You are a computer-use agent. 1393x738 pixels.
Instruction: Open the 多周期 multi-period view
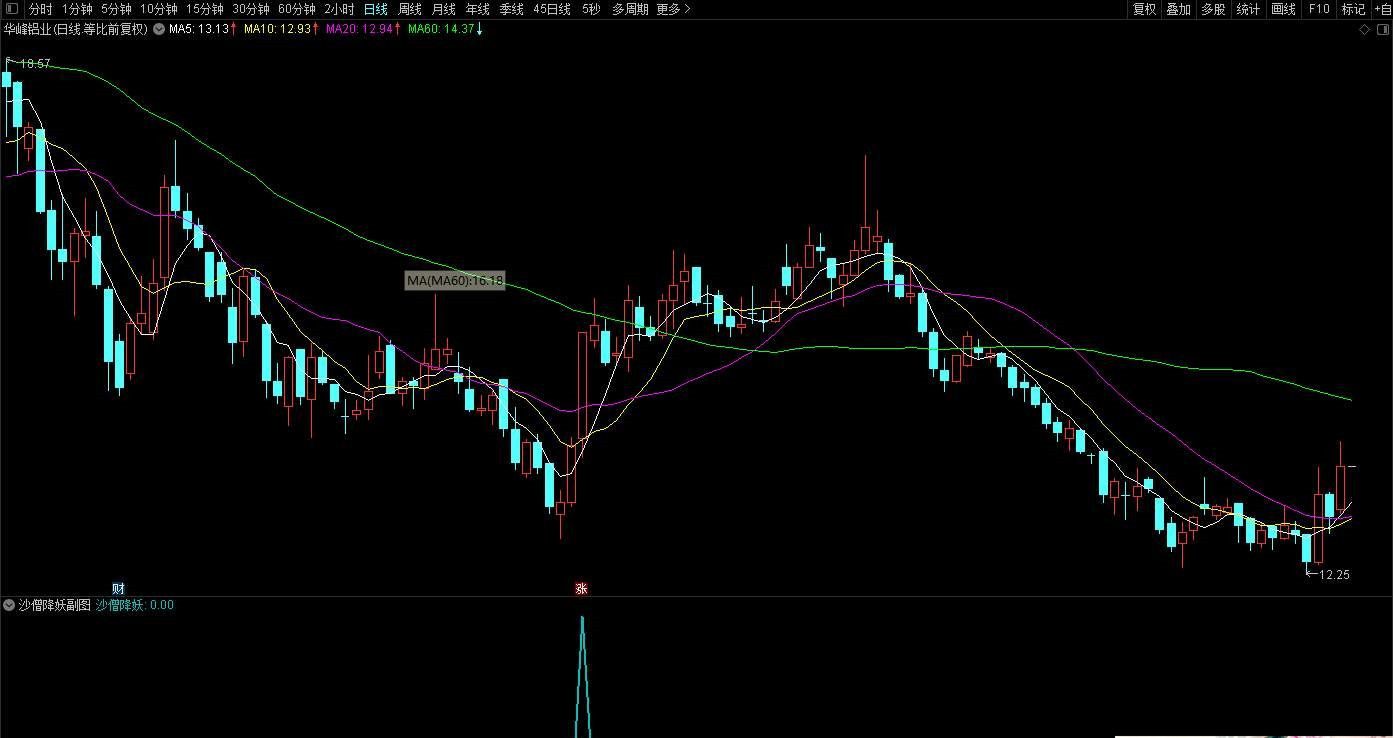click(630, 9)
